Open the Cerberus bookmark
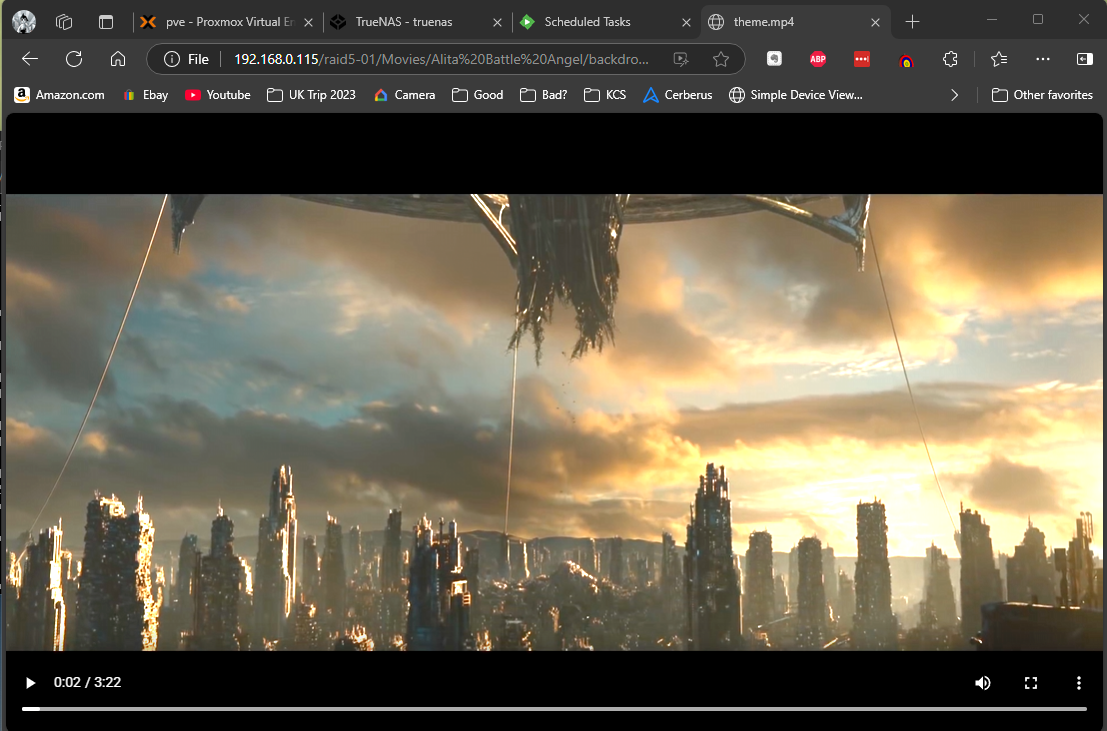 click(678, 95)
